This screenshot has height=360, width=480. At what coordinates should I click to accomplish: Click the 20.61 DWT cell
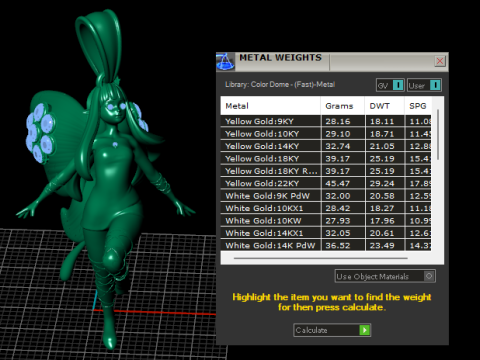[385, 233]
